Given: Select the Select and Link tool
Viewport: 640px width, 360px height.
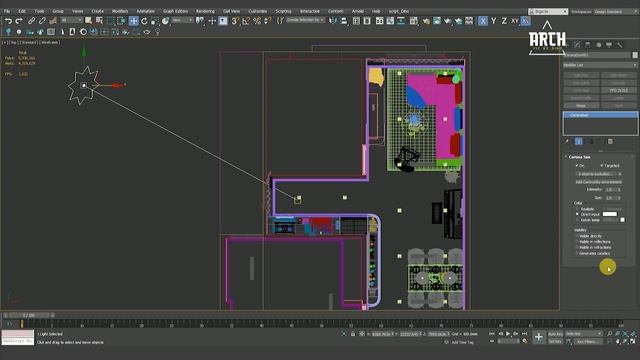Looking at the screenshot, I should pos(31,21).
